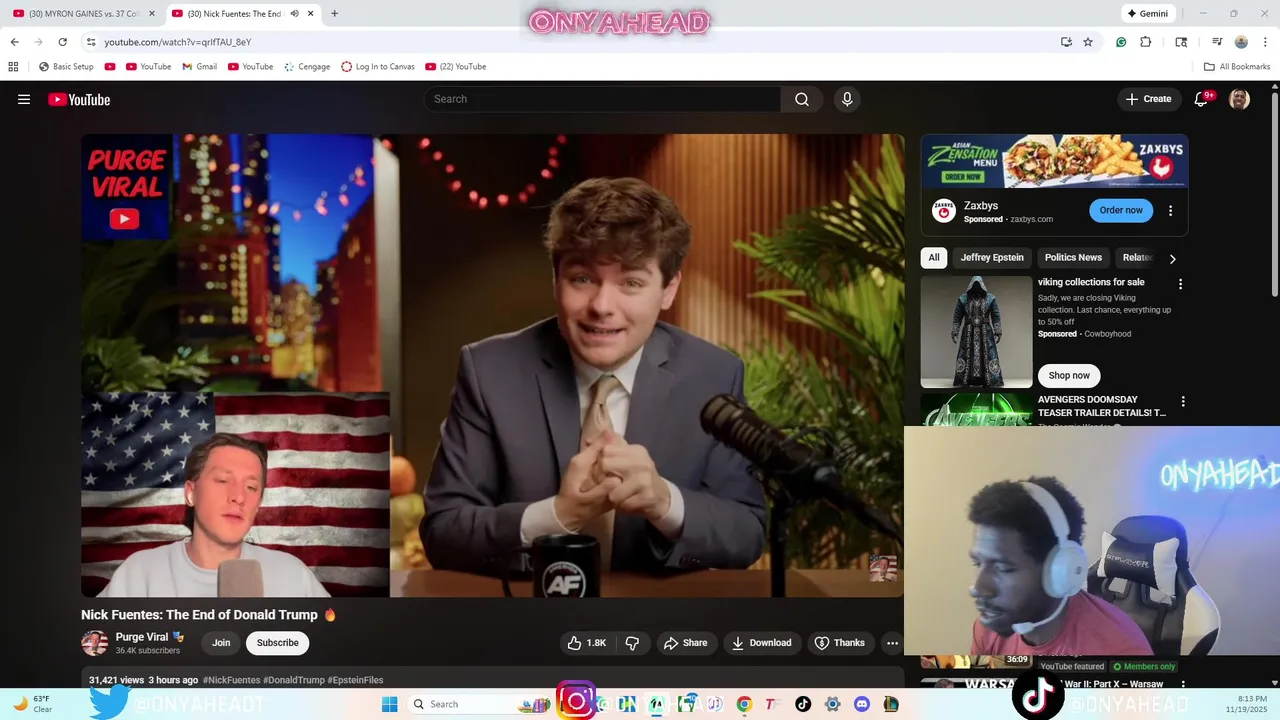Go to YouTube home via logo
Screen dimensions: 1280x720
pos(79,99)
